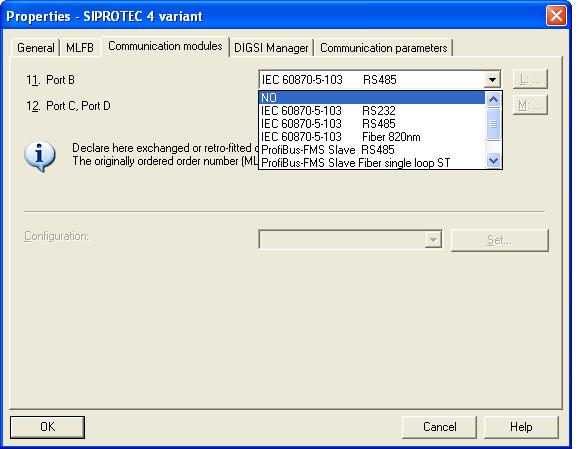Click the '11. Port B' label

tap(50, 80)
